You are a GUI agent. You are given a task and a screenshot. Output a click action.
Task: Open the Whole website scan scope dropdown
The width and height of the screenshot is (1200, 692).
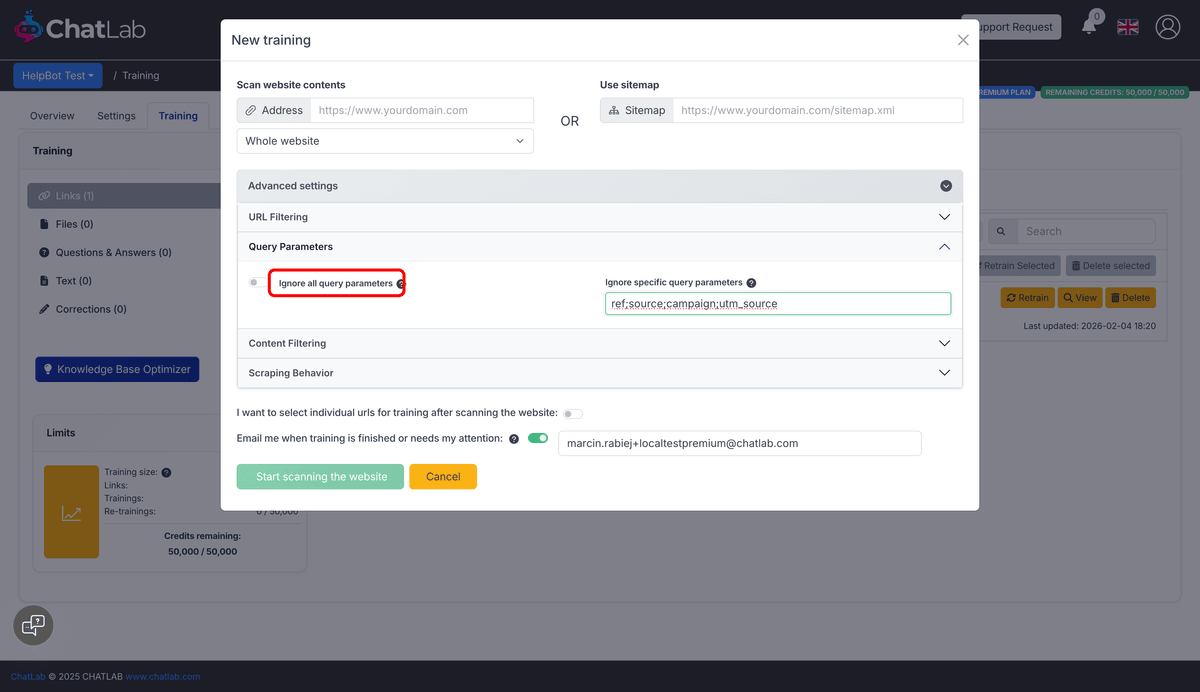[384, 141]
